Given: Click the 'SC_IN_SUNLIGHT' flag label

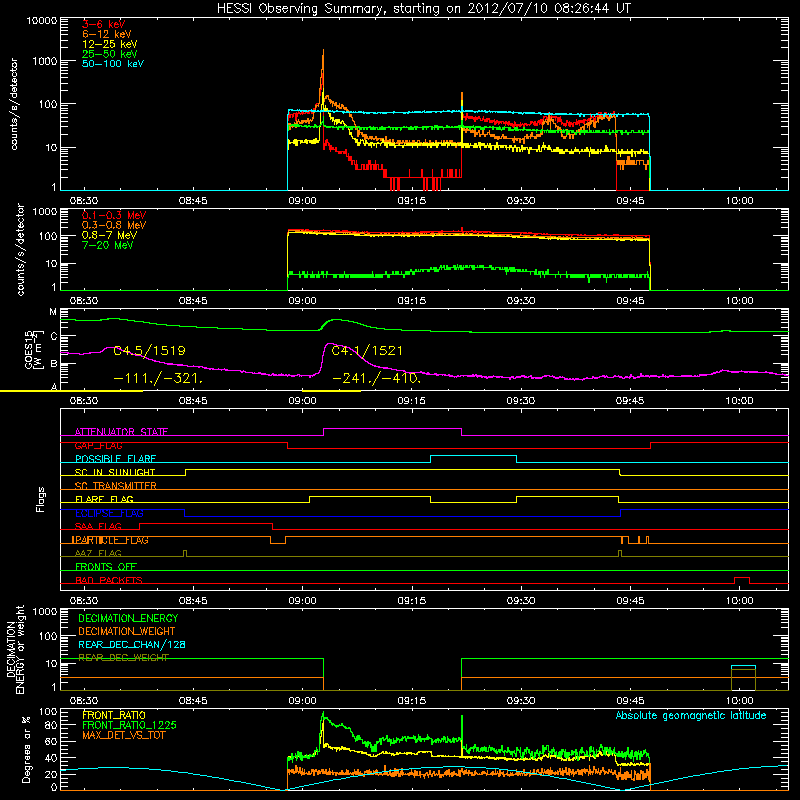Looking at the screenshot, I should tap(115, 472).
